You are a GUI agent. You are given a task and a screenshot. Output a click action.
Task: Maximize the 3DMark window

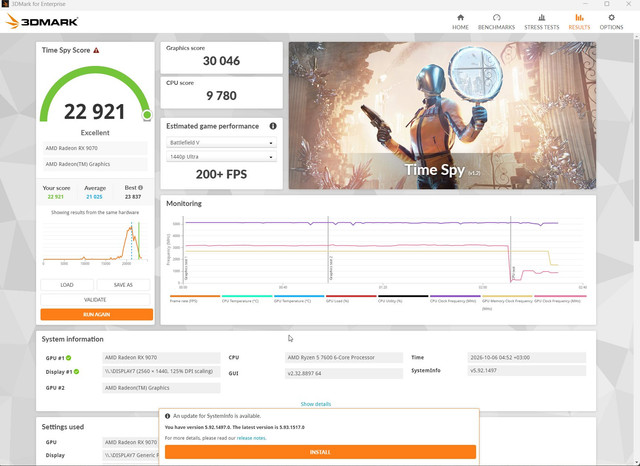coord(607,4)
